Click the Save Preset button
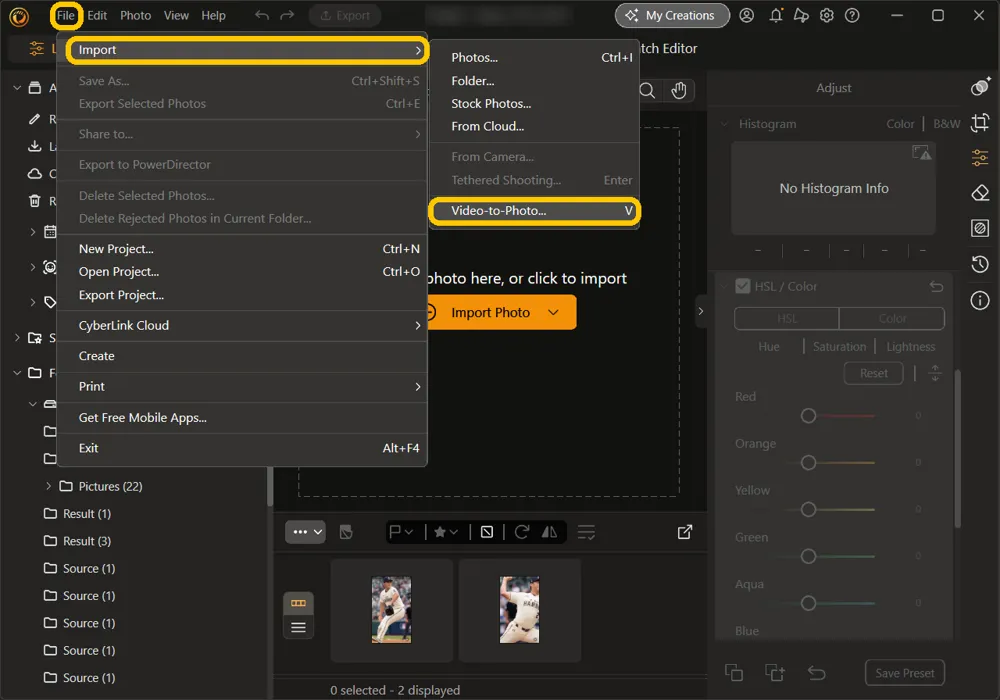 [x=904, y=673]
